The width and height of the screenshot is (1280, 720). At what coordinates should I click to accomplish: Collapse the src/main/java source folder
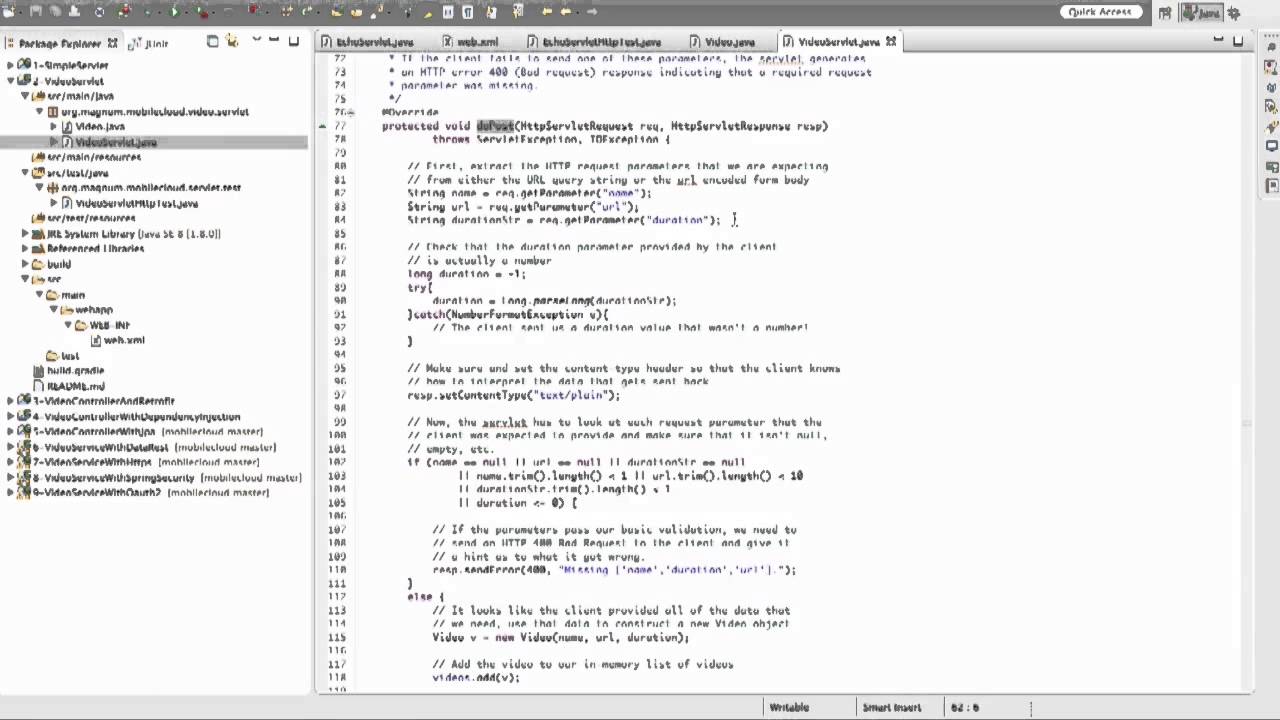(x=25, y=96)
